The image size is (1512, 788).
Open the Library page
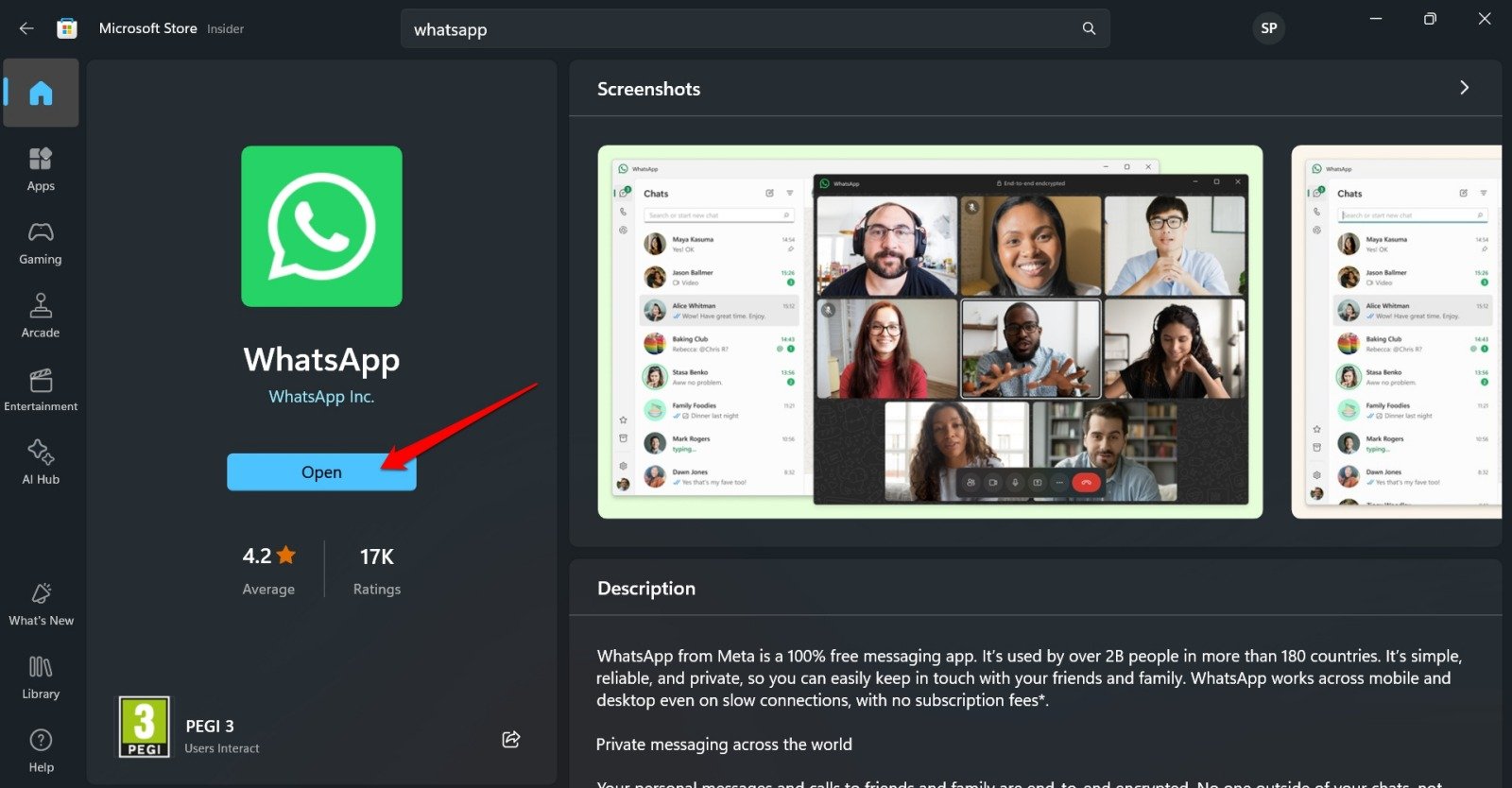(41, 677)
